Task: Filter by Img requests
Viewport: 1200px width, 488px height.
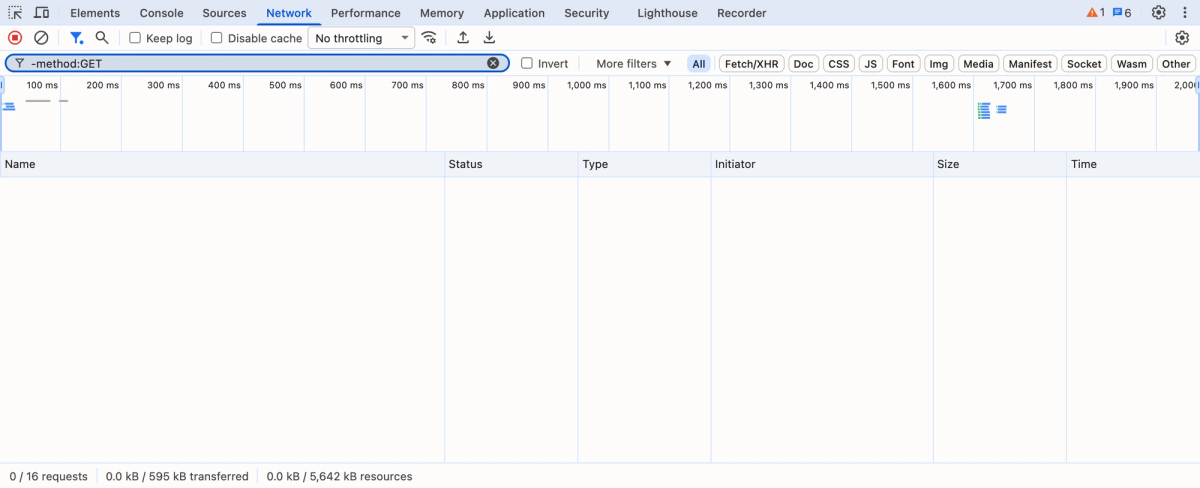Action: click(938, 63)
